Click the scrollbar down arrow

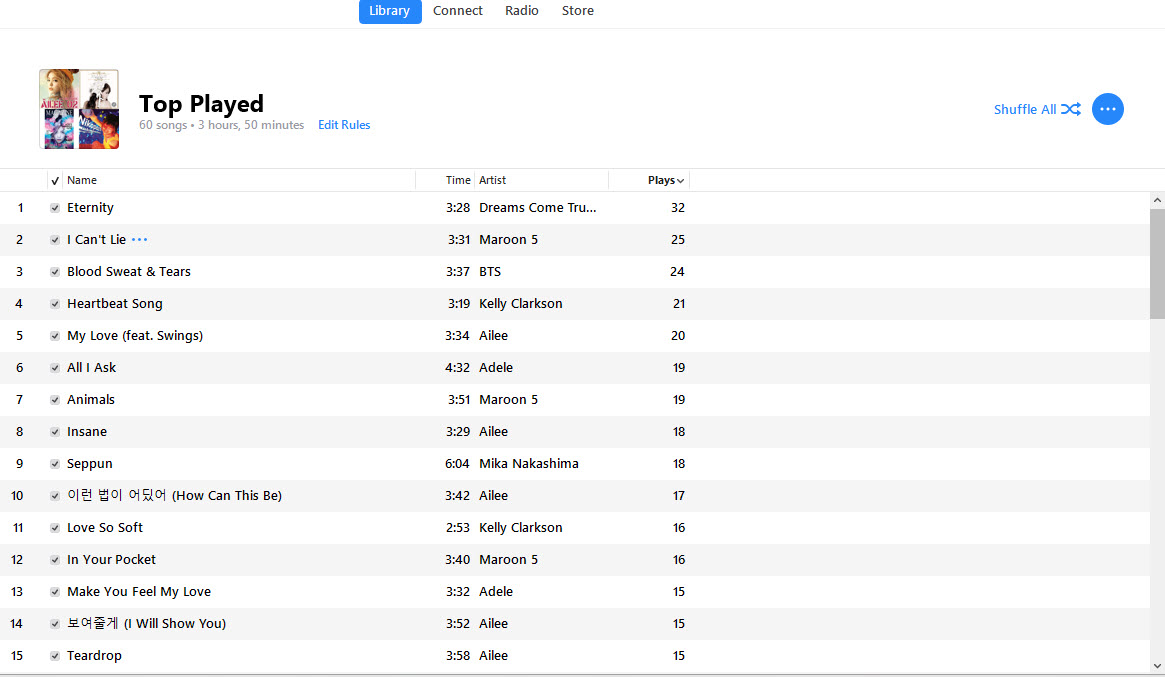[1157, 665]
